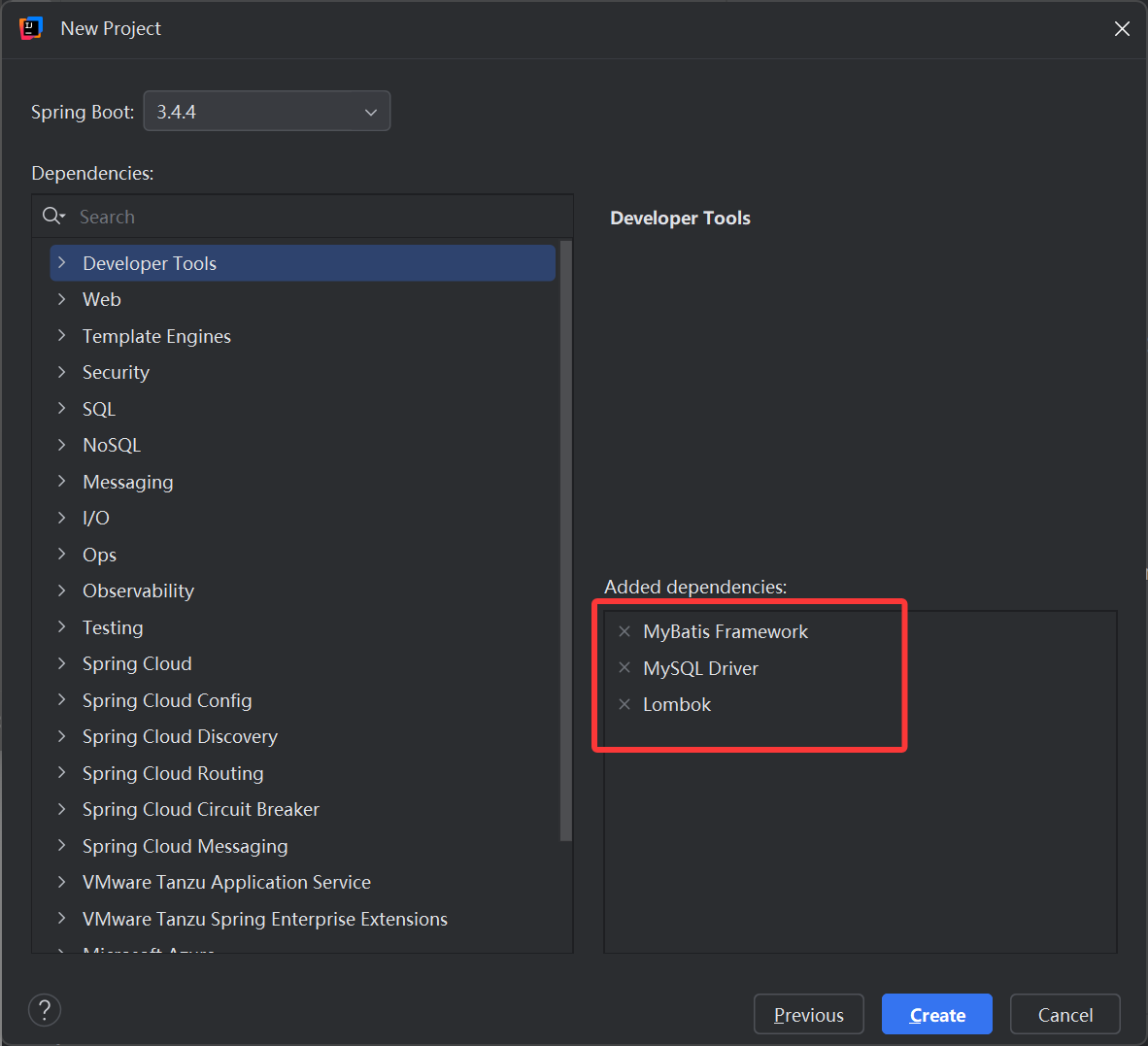Screen dimensions: 1148x1046
Task: Expand the Security category chevron
Action: pos(62,372)
